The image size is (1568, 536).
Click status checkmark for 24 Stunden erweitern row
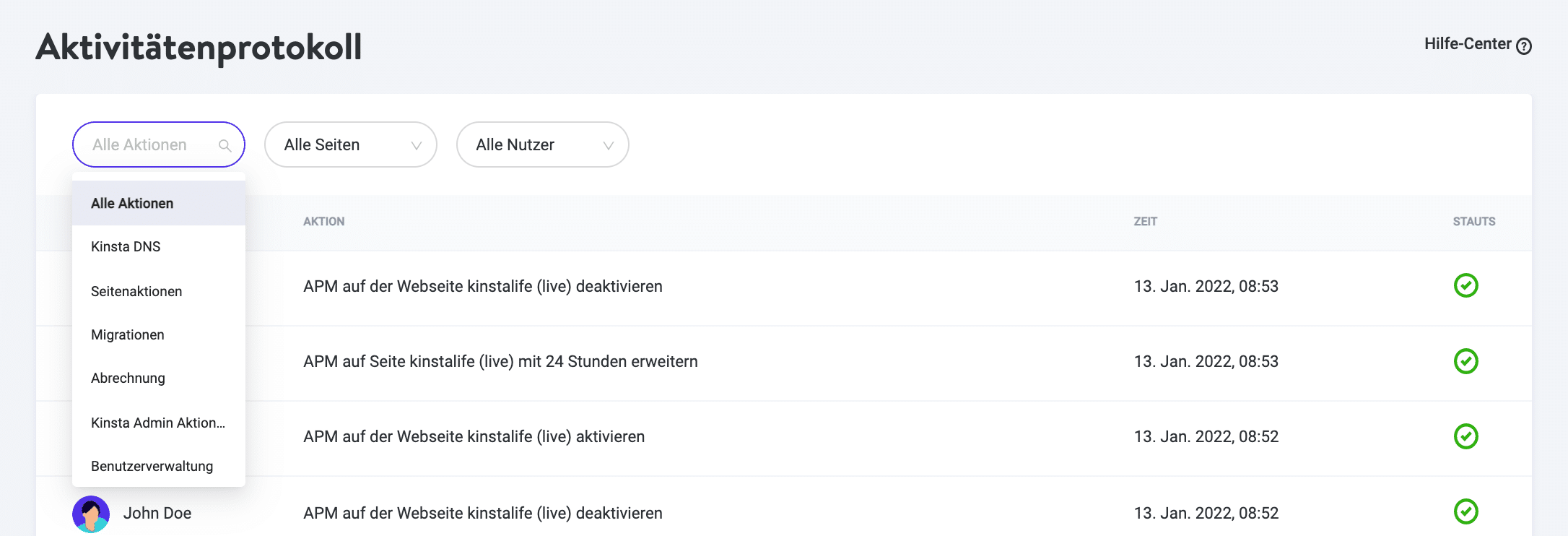[x=1465, y=361]
